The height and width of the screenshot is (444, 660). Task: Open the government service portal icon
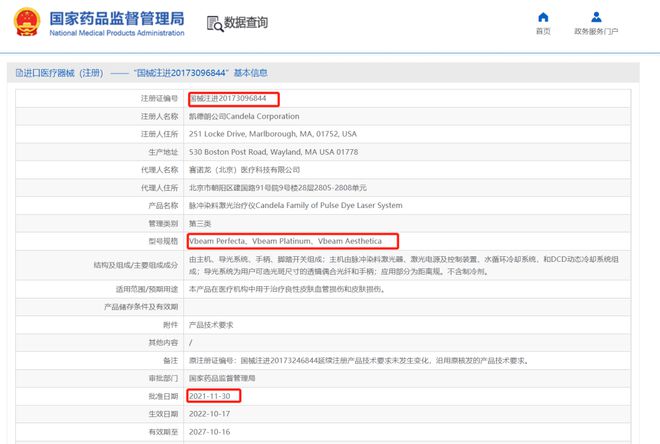pyautogui.click(x=596, y=17)
